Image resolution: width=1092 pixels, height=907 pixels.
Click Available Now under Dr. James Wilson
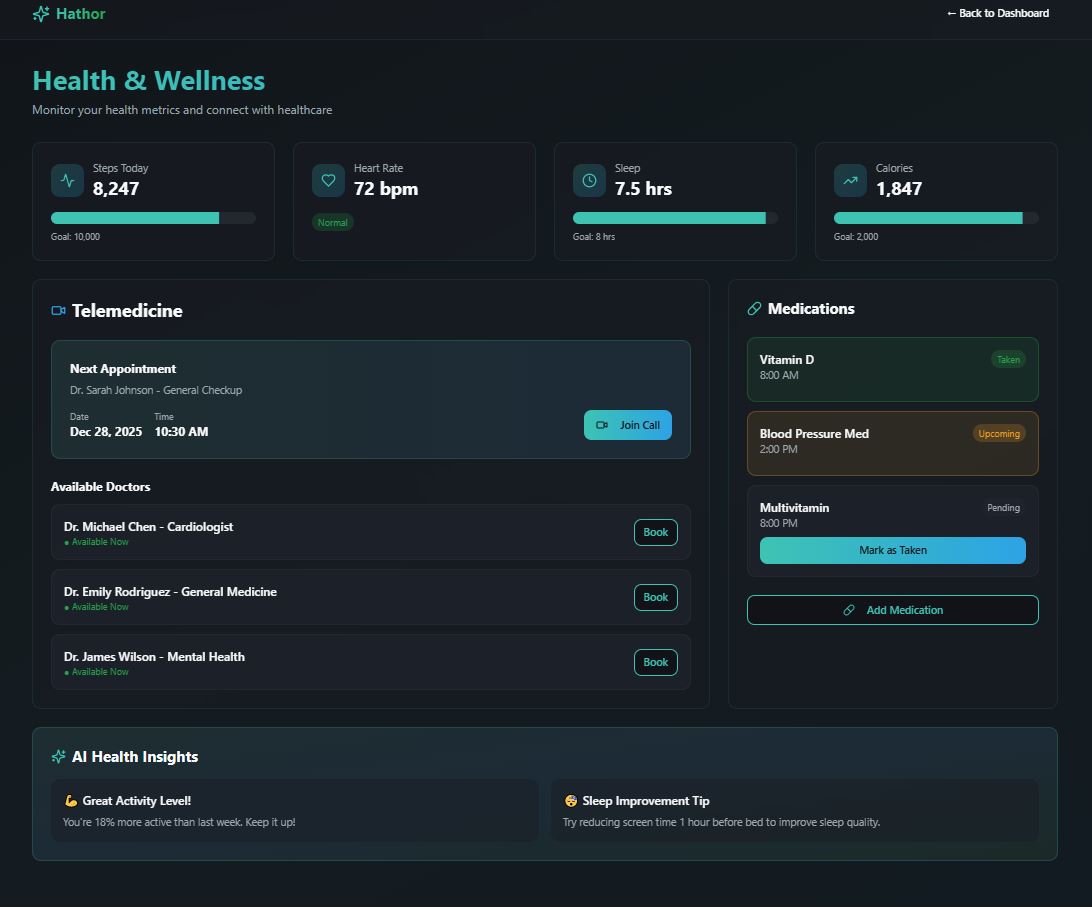[x=97, y=672]
